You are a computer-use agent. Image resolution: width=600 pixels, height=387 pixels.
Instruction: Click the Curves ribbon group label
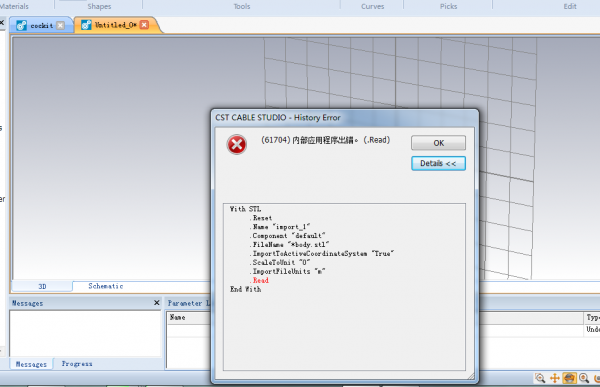(372, 6)
